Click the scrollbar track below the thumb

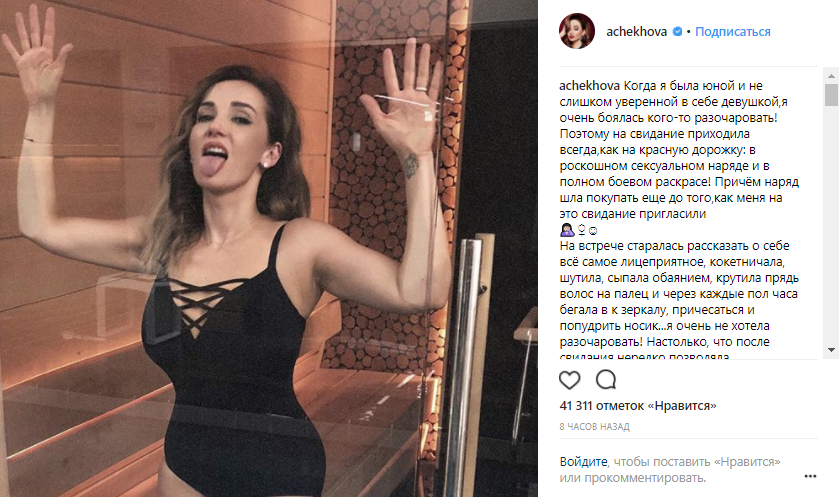pyautogui.click(x=831, y=225)
